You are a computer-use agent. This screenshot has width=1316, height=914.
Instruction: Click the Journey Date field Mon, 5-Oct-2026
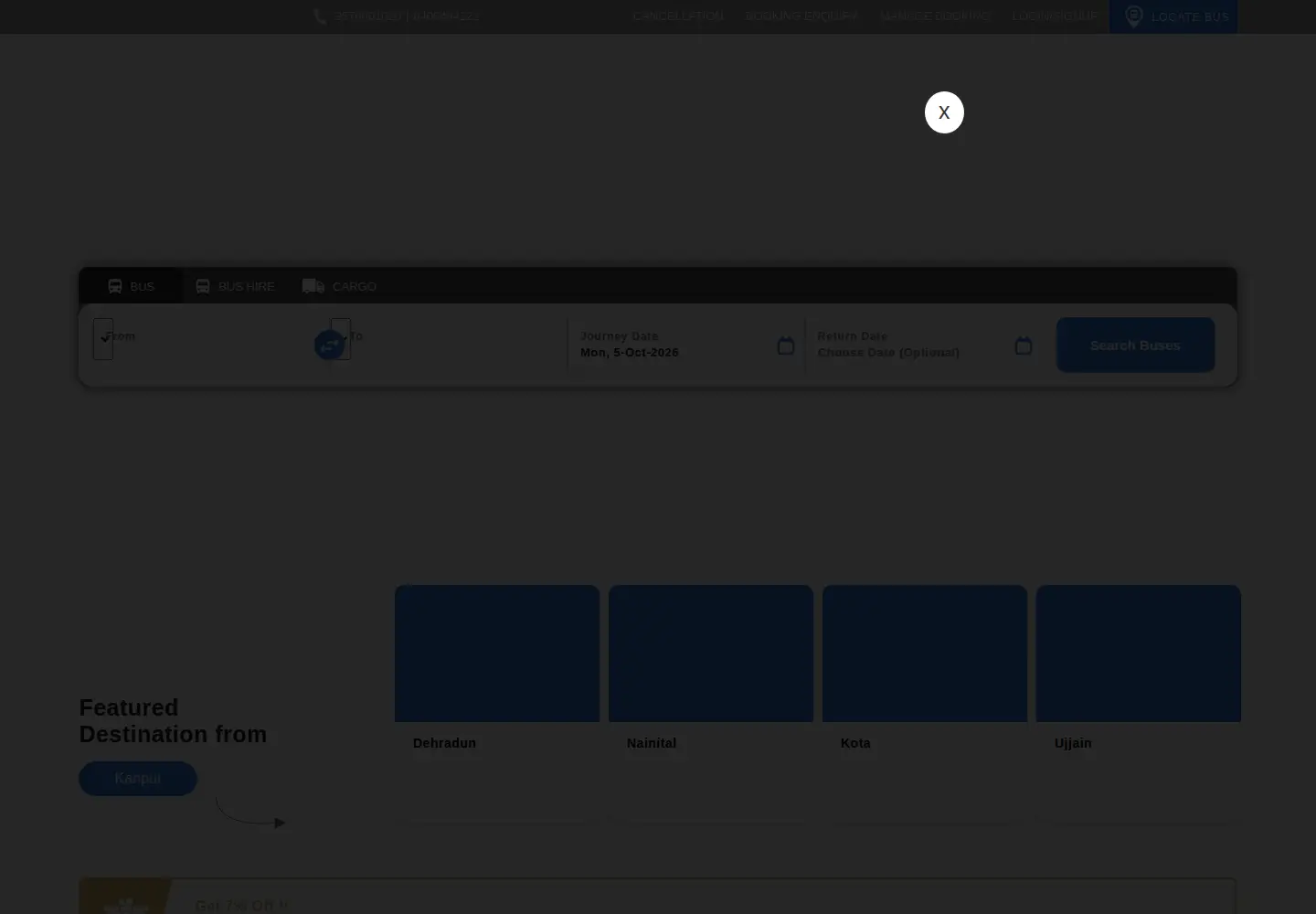[630, 352]
